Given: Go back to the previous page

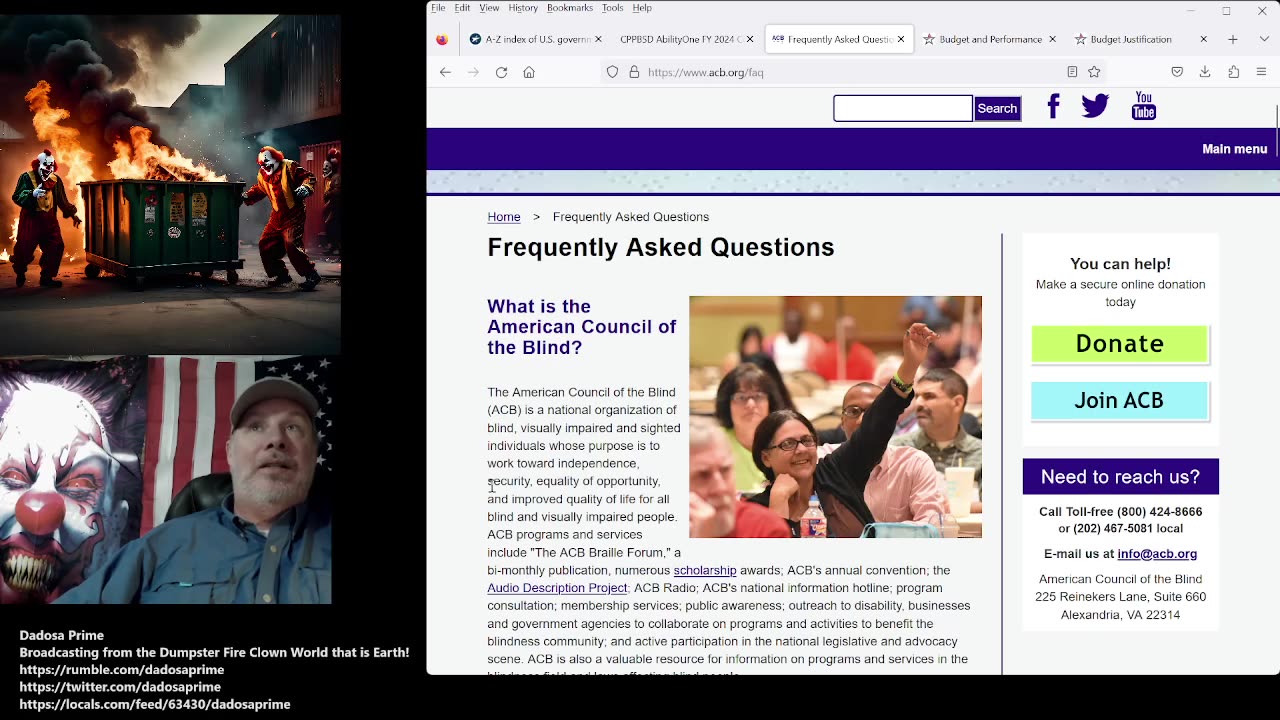Looking at the screenshot, I should (445, 72).
